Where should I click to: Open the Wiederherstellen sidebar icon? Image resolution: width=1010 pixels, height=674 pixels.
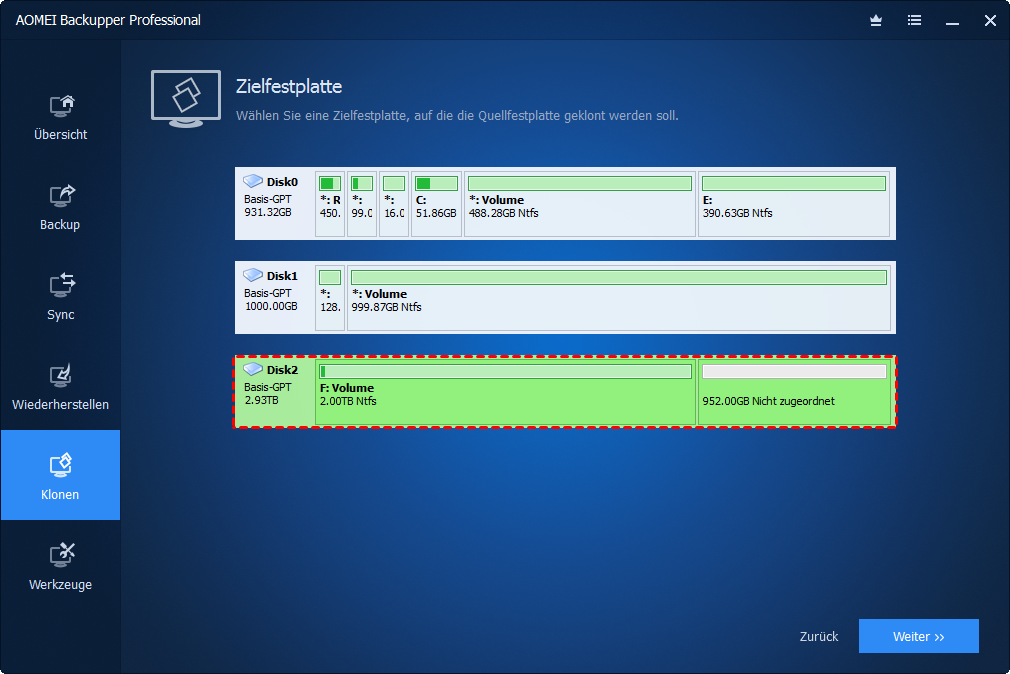[x=61, y=376]
